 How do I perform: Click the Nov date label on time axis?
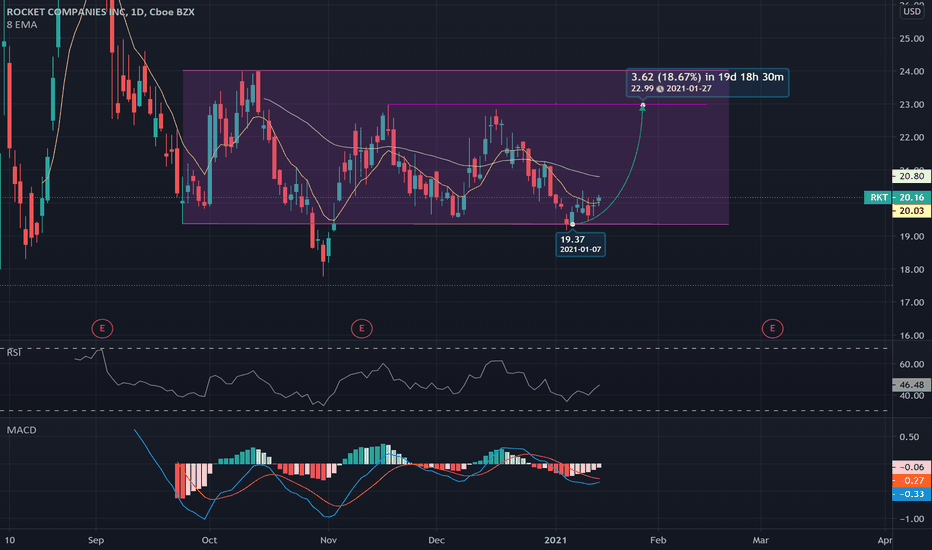coord(328,540)
